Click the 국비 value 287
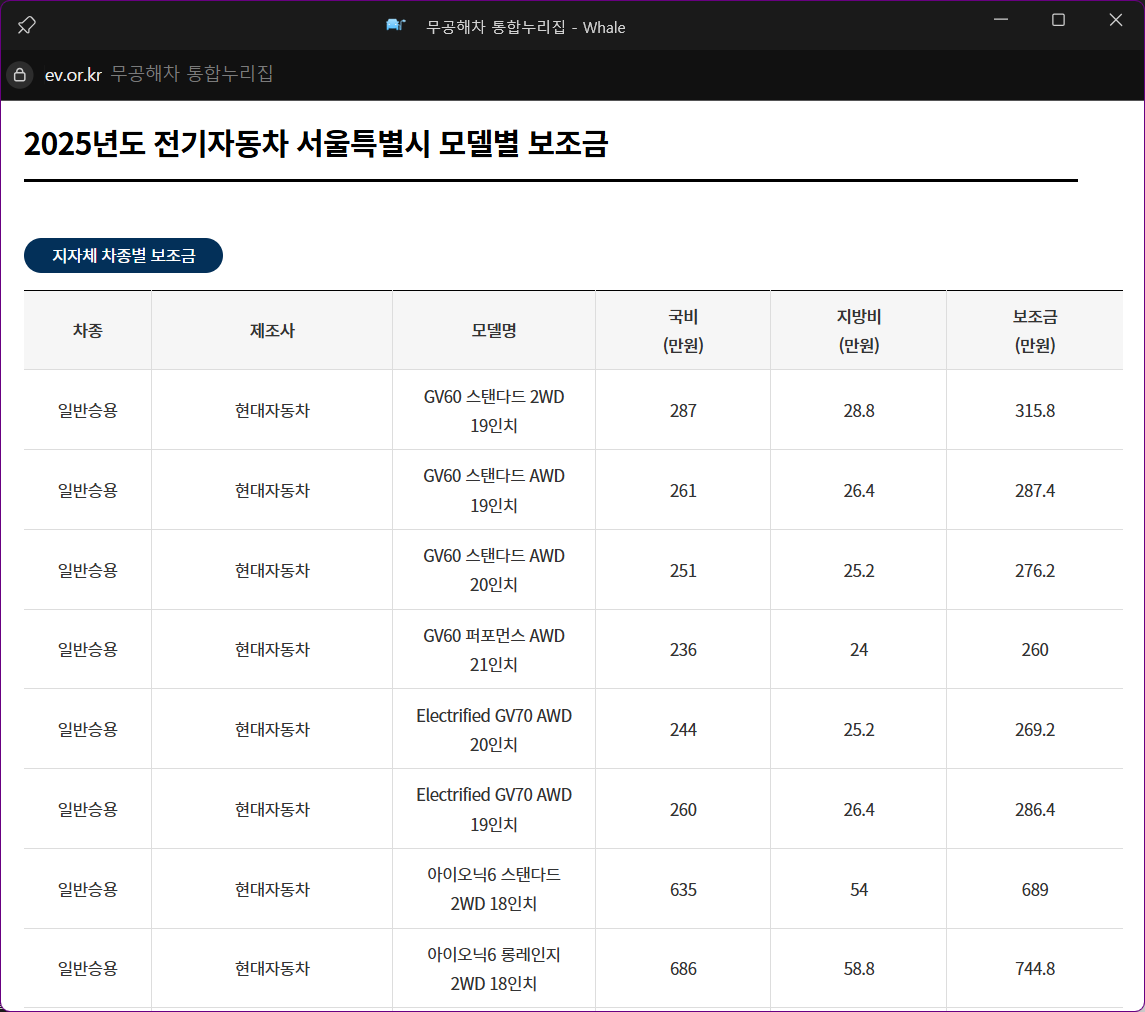Screen dimensions: 1145x1012 click(x=683, y=410)
